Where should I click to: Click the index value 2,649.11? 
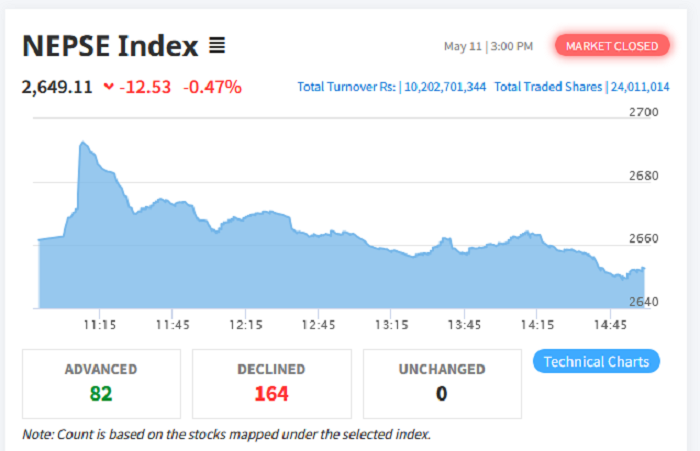(x=57, y=87)
